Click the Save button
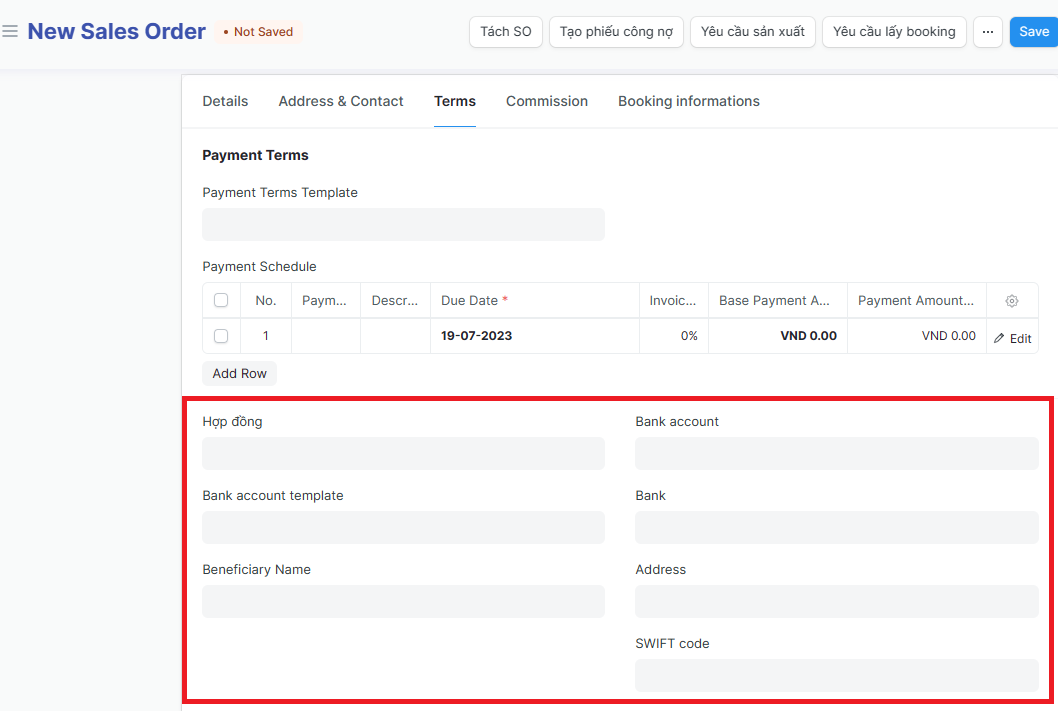 pos(1033,32)
